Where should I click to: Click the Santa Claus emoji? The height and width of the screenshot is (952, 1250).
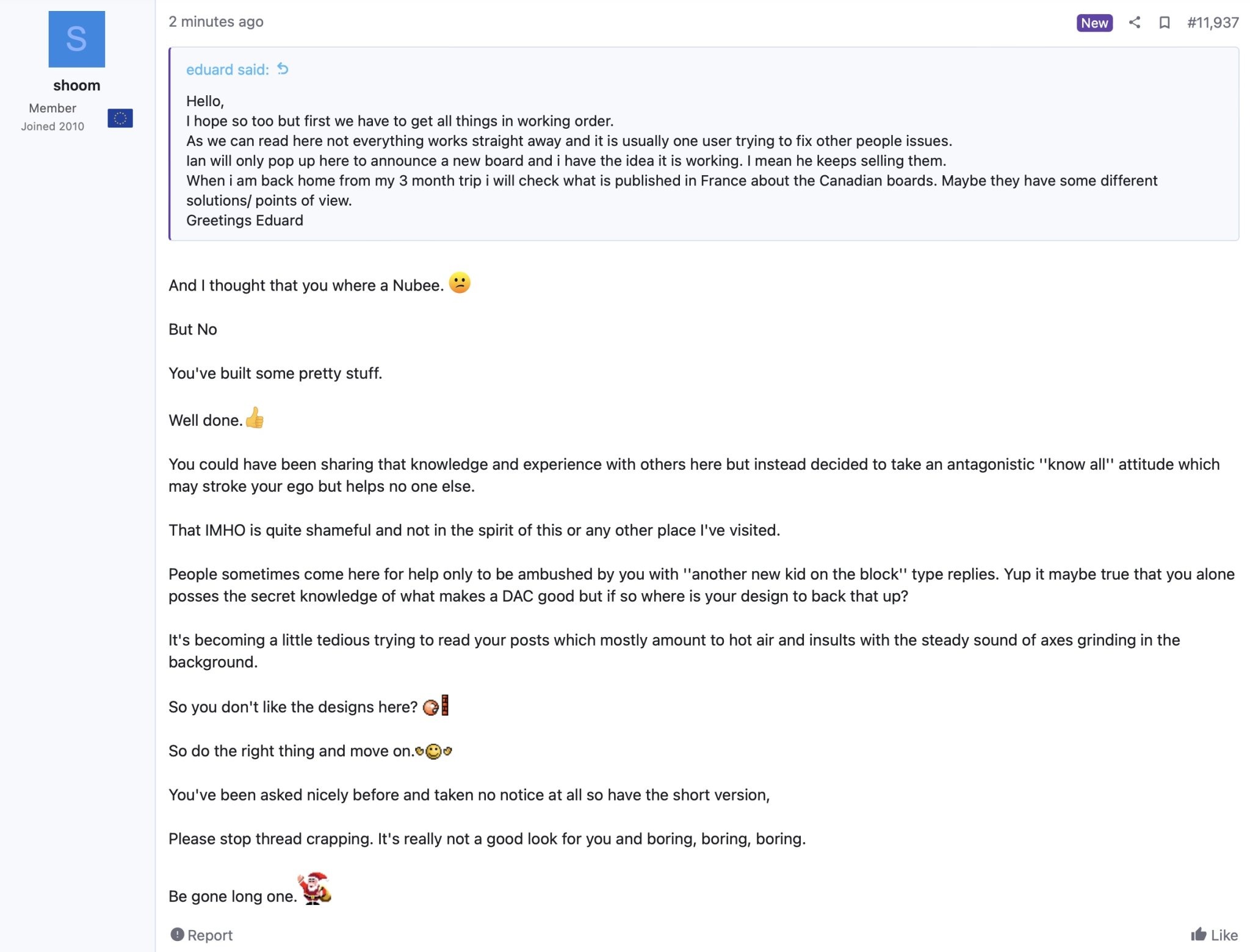314,888
